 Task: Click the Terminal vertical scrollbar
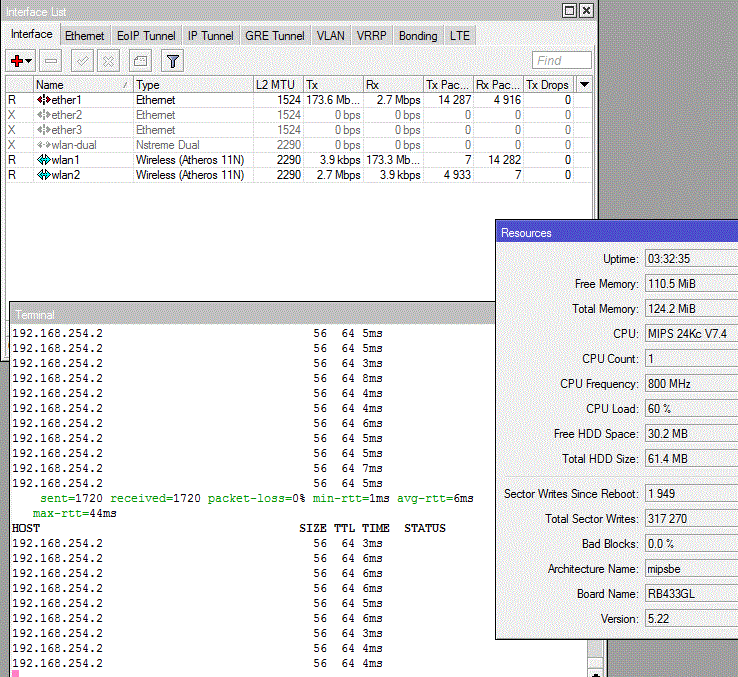pos(595,659)
